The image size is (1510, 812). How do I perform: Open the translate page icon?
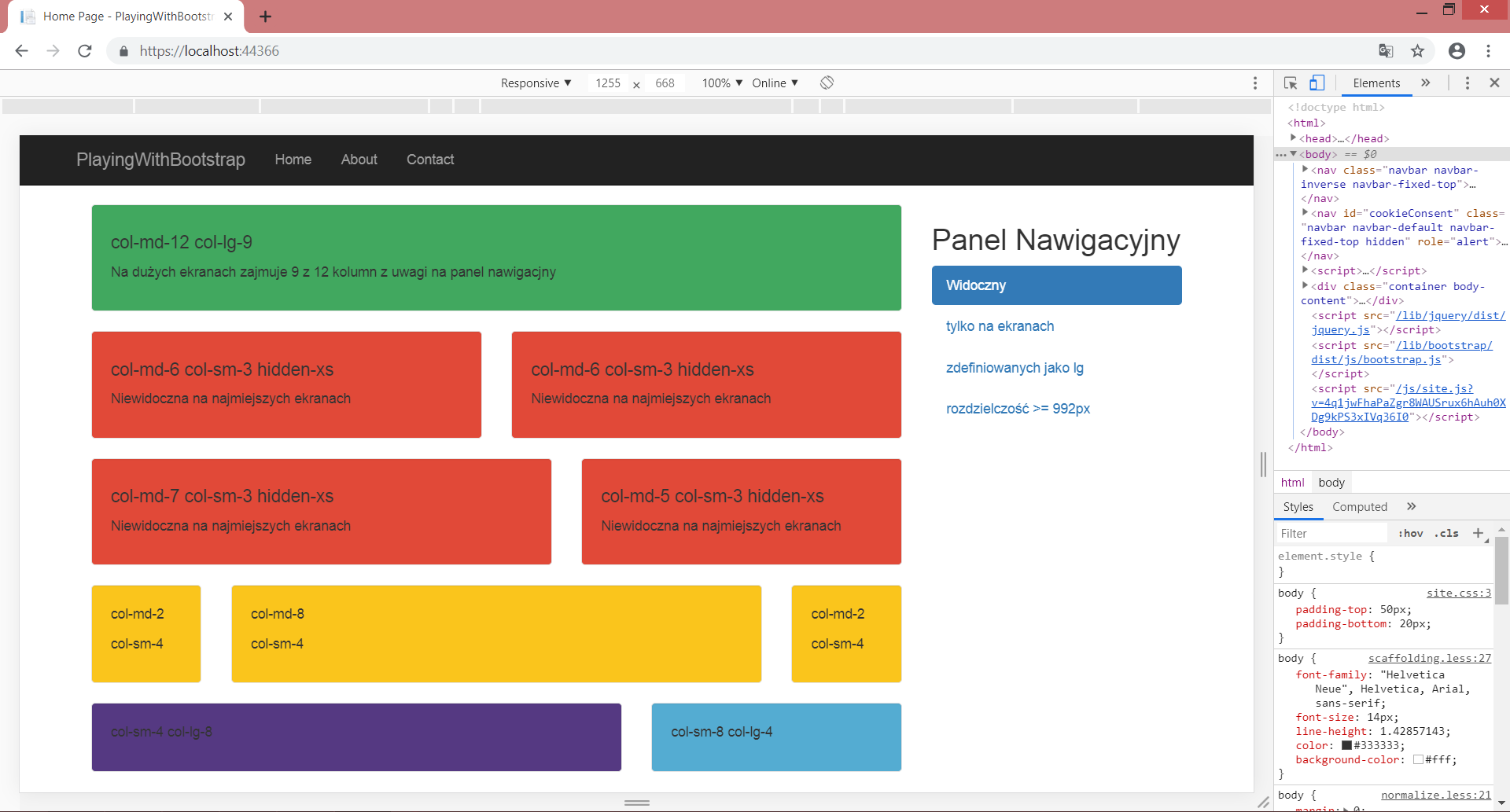(x=1386, y=51)
